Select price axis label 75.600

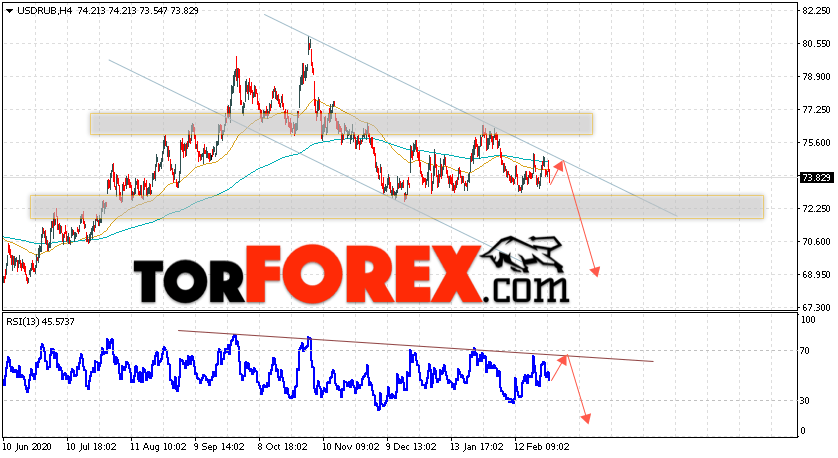[x=817, y=143]
